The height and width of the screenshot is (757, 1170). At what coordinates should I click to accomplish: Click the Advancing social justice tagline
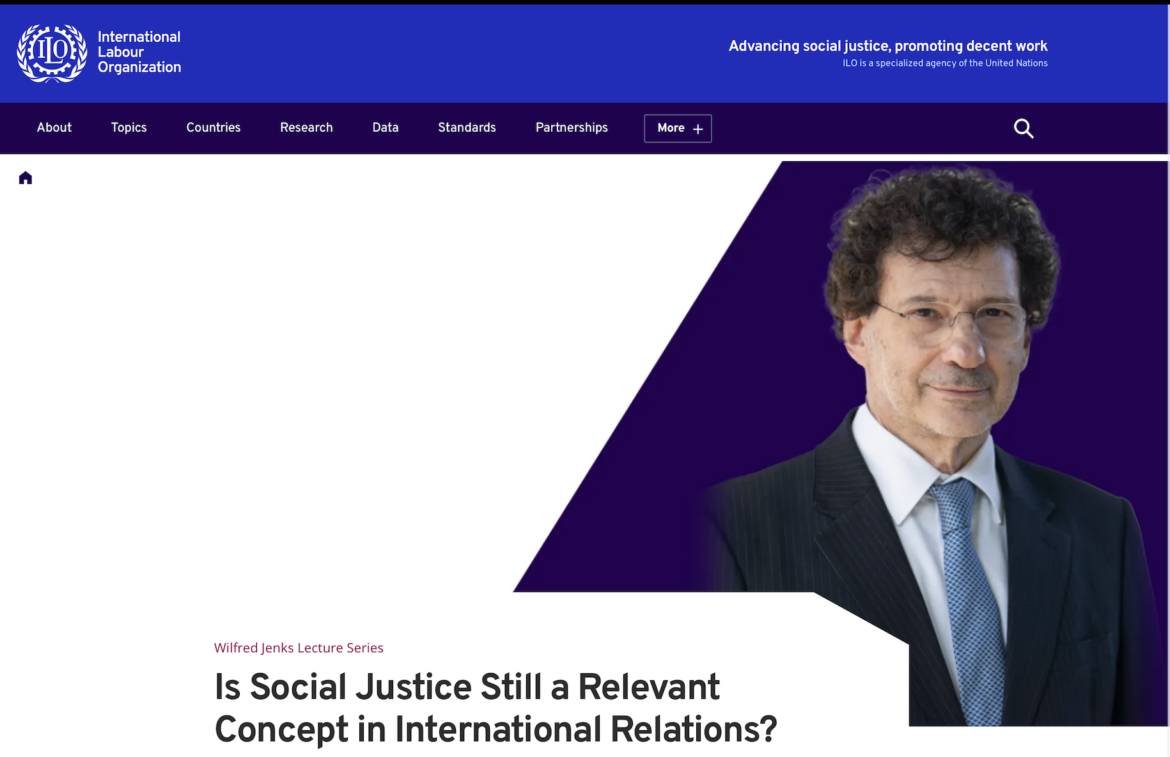coord(888,45)
